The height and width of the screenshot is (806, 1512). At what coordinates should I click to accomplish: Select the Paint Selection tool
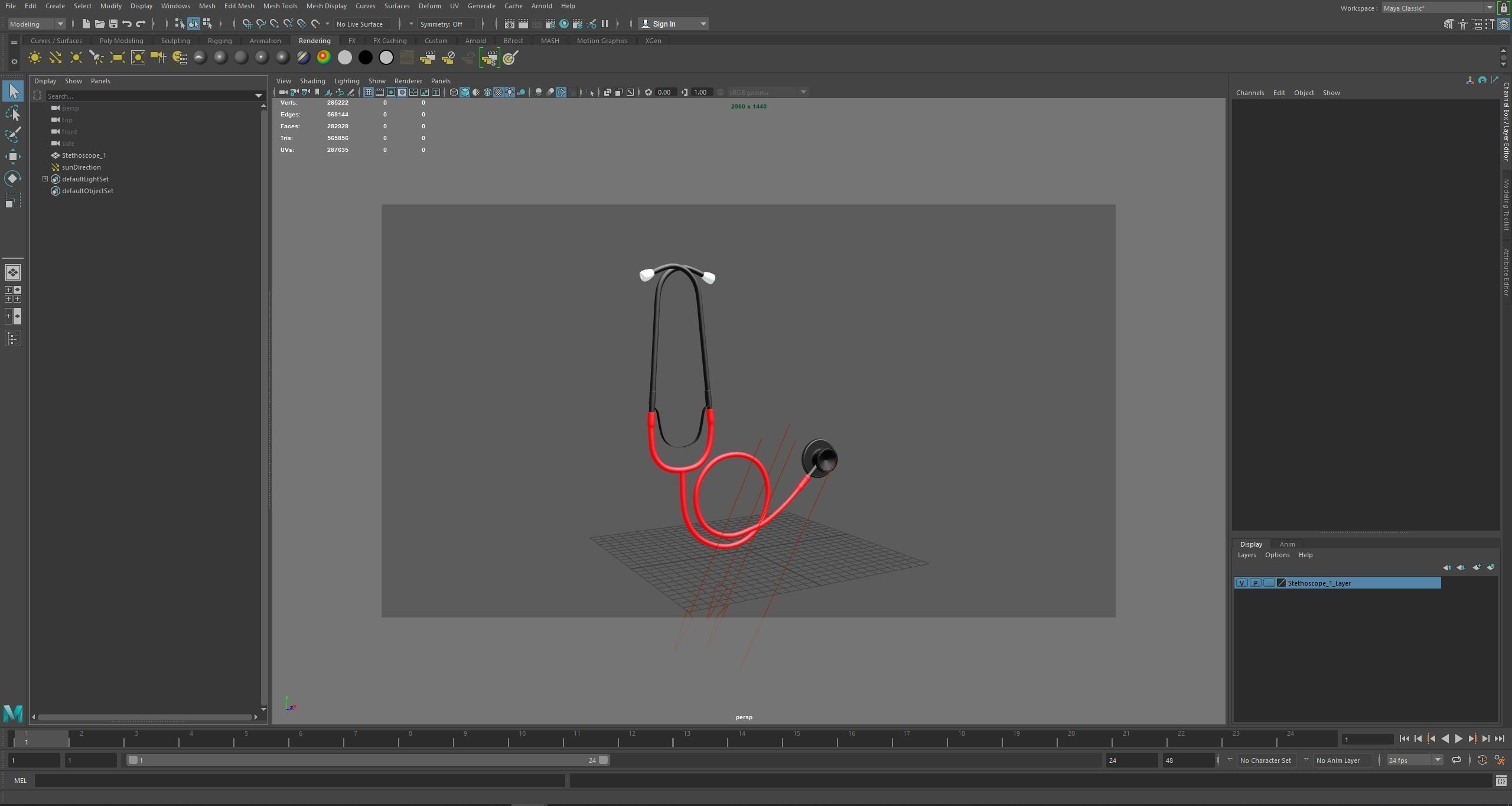12,134
